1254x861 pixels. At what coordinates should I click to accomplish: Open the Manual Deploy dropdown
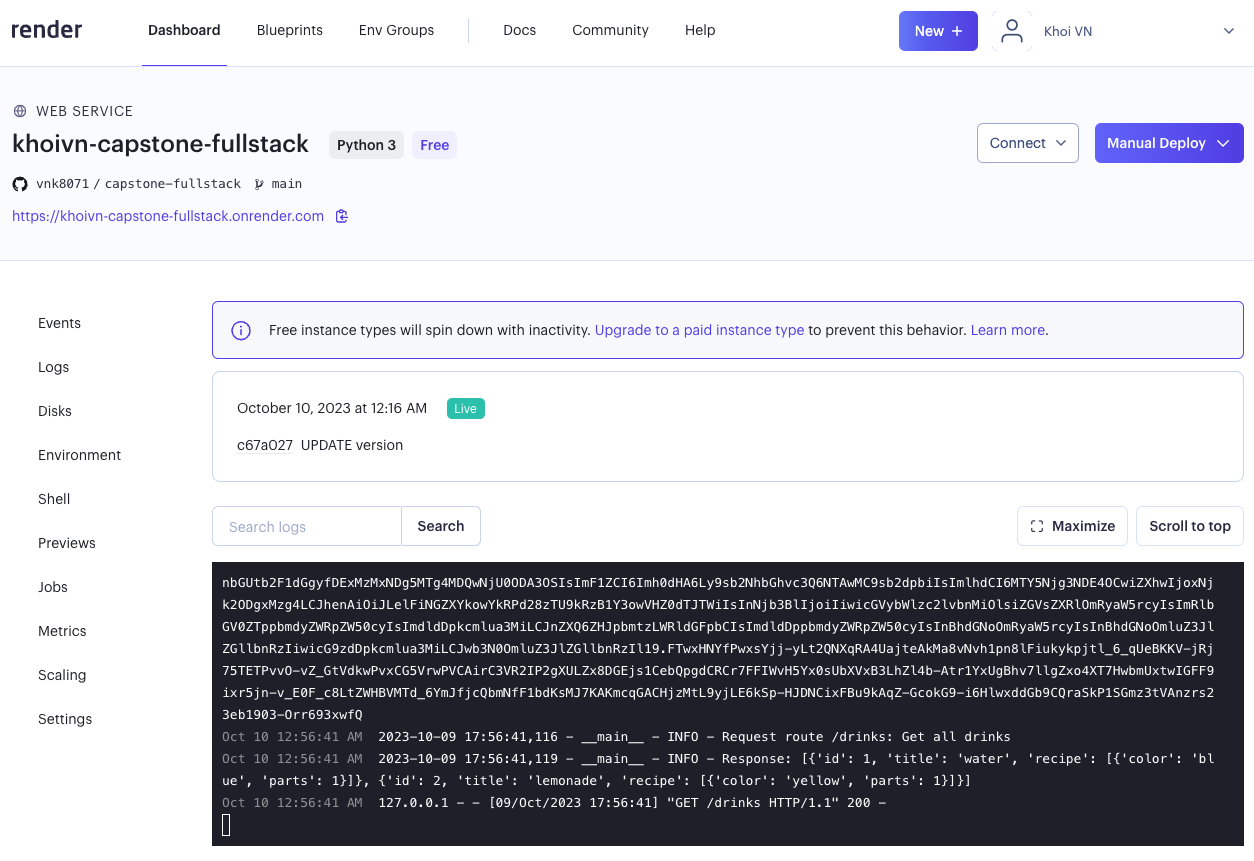[1169, 143]
